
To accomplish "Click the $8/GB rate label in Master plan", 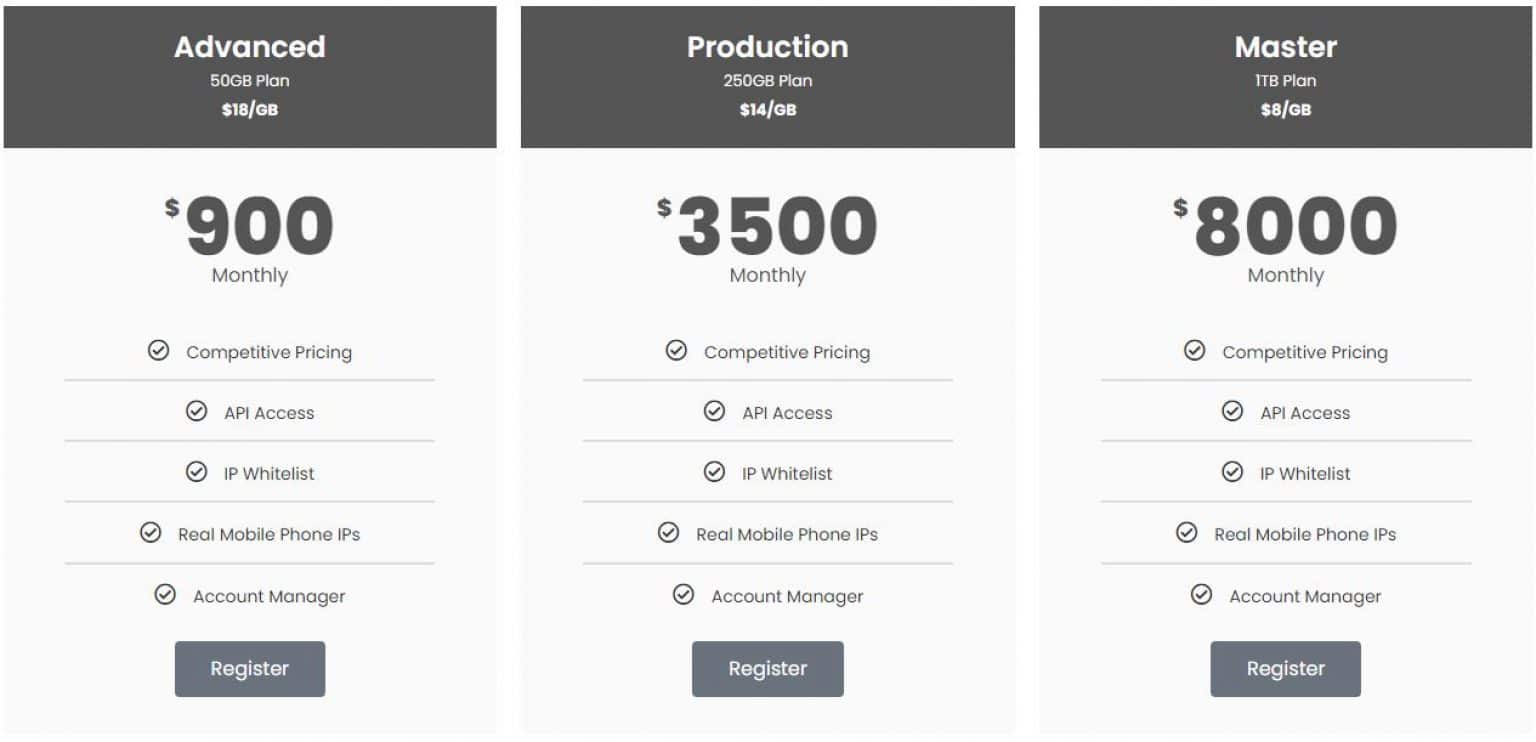I will click(1285, 110).
